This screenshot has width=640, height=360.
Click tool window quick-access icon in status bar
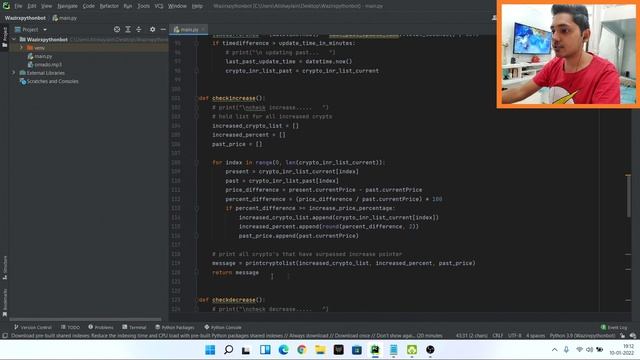pos(4,336)
